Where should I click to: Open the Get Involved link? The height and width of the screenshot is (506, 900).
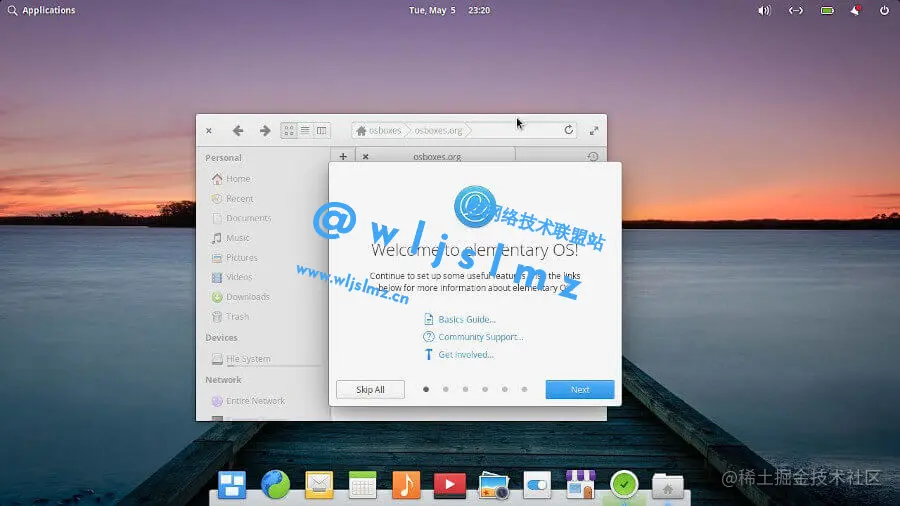(x=459, y=355)
